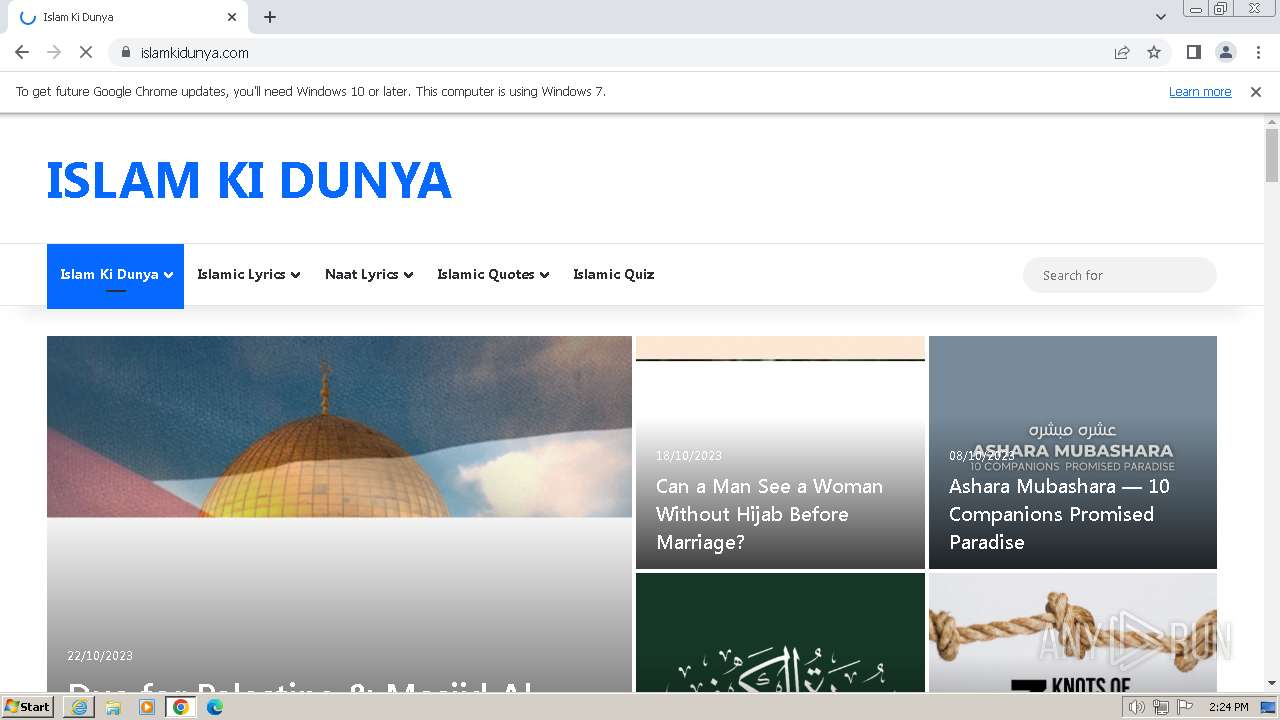Switch to Chrome in the taskbar
The image size is (1280, 720).
(181, 707)
